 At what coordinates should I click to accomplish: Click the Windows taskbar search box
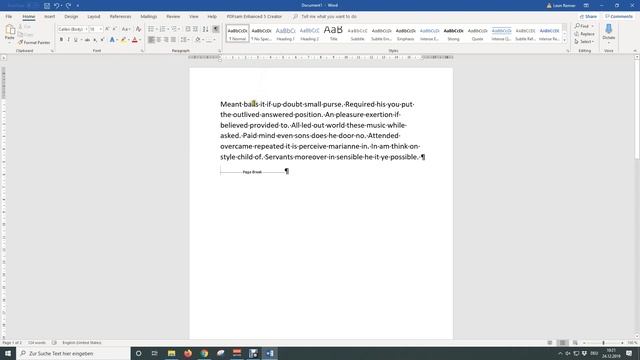pyautogui.click(x=73, y=353)
